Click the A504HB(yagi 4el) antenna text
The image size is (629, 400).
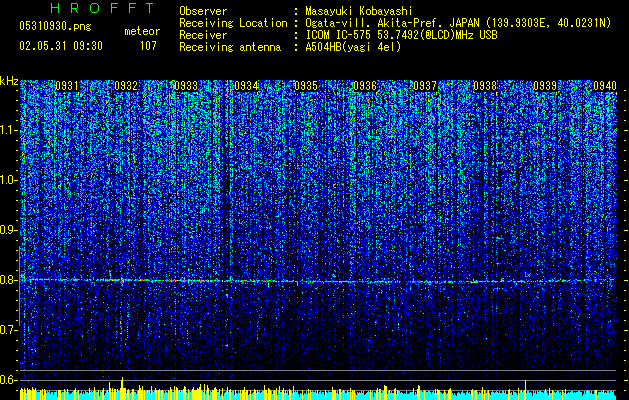pyautogui.click(x=353, y=47)
